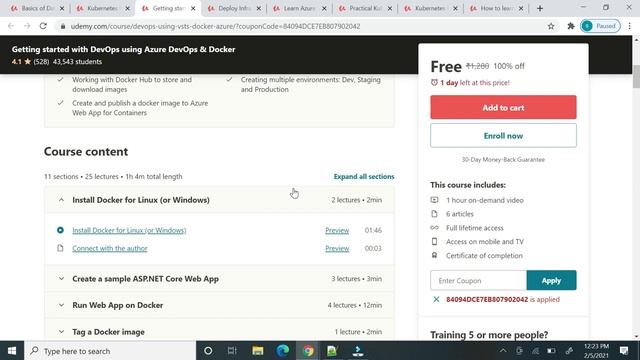Click Expand all sections link
The width and height of the screenshot is (640, 360).
click(x=364, y=176)
